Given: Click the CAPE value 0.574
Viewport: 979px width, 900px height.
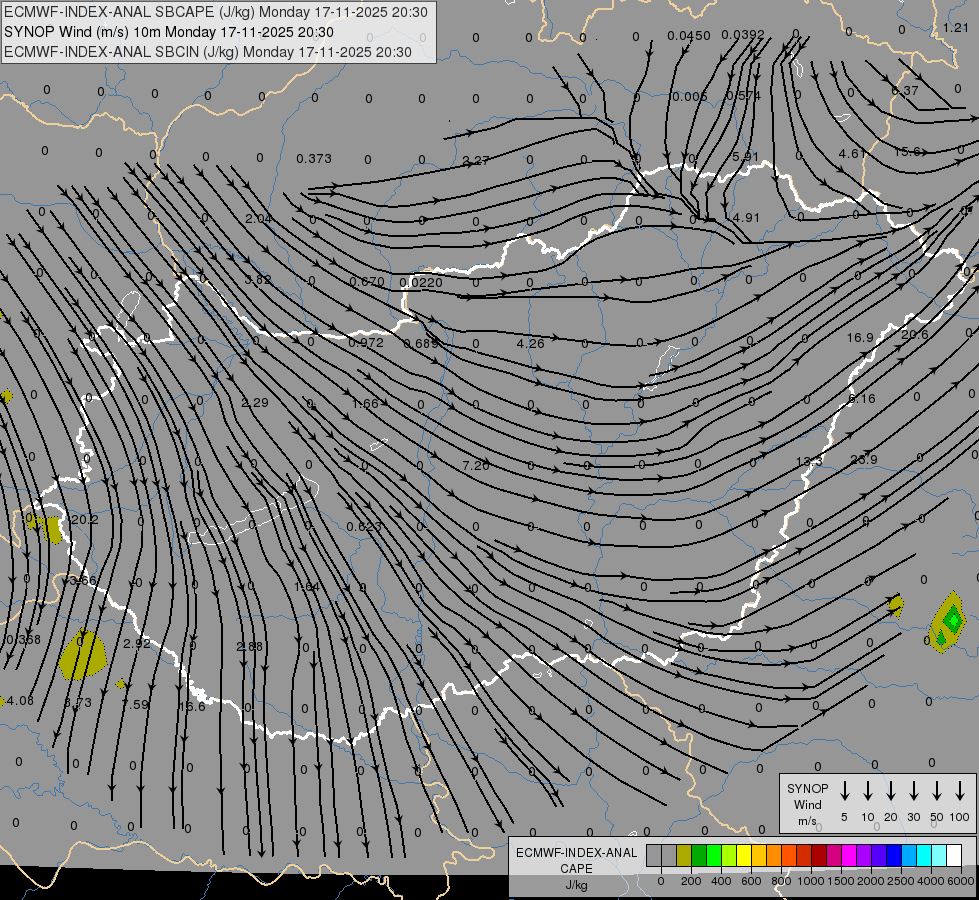Looking at the screenshot, I should [743, 96].
